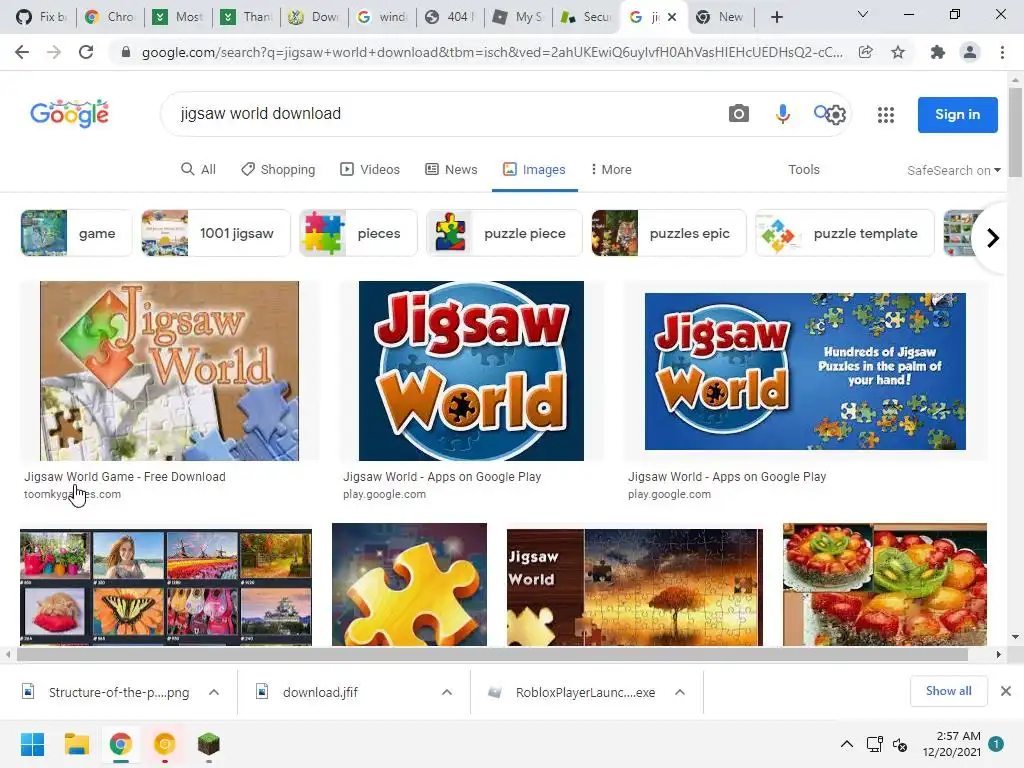Expand options for RobloxPlayerLaunc....exe download

point(680,692)
